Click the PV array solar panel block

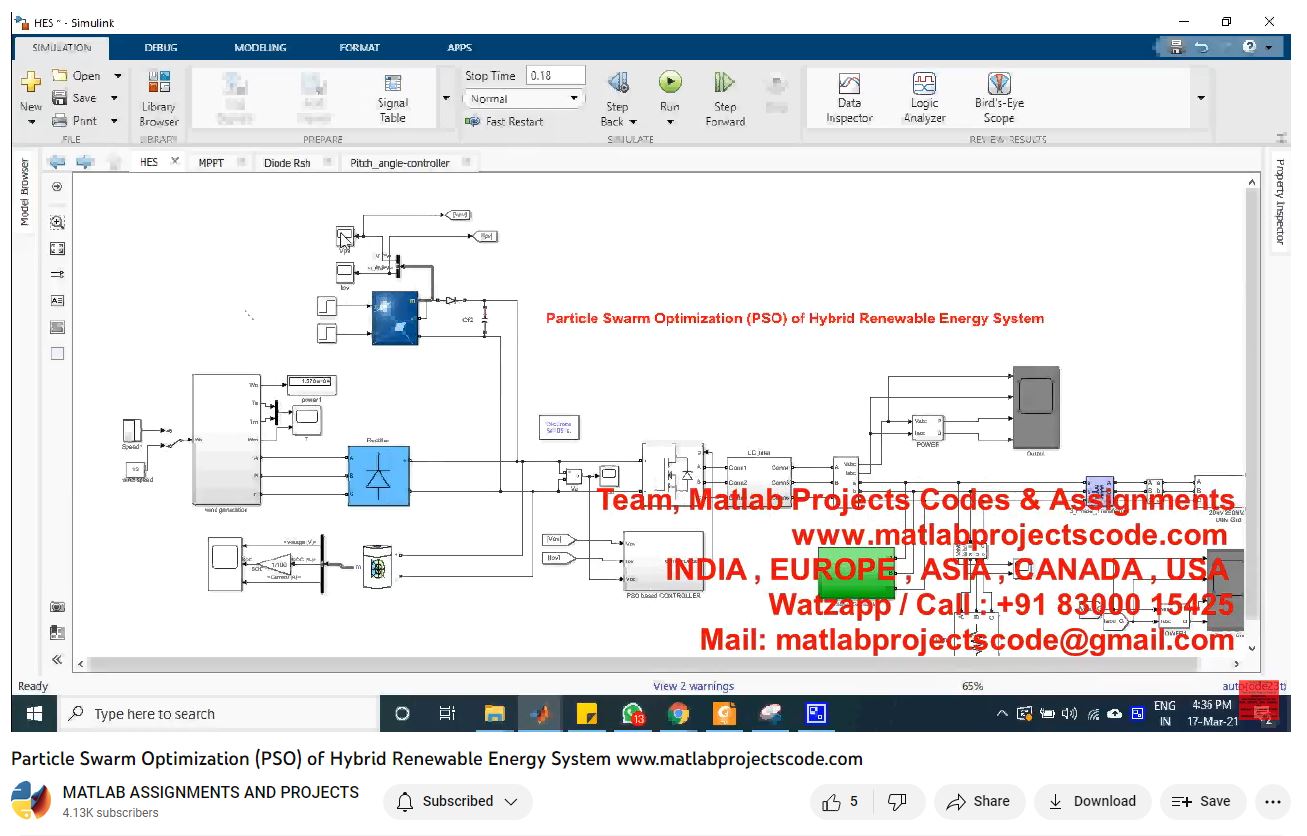pyautogui.click(x=395, y=318)
